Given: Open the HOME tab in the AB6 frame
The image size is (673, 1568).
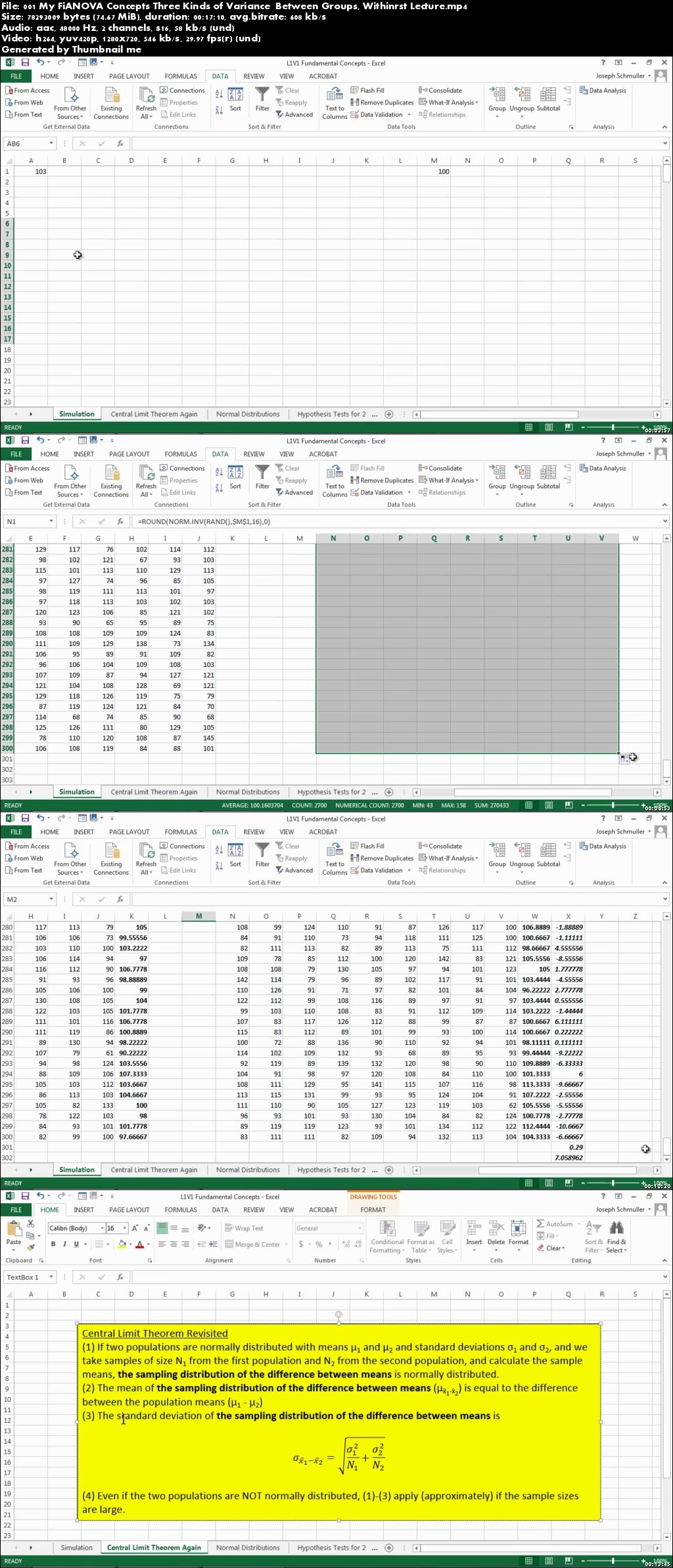Looking at the screenshot, I should tap(49, 76).
